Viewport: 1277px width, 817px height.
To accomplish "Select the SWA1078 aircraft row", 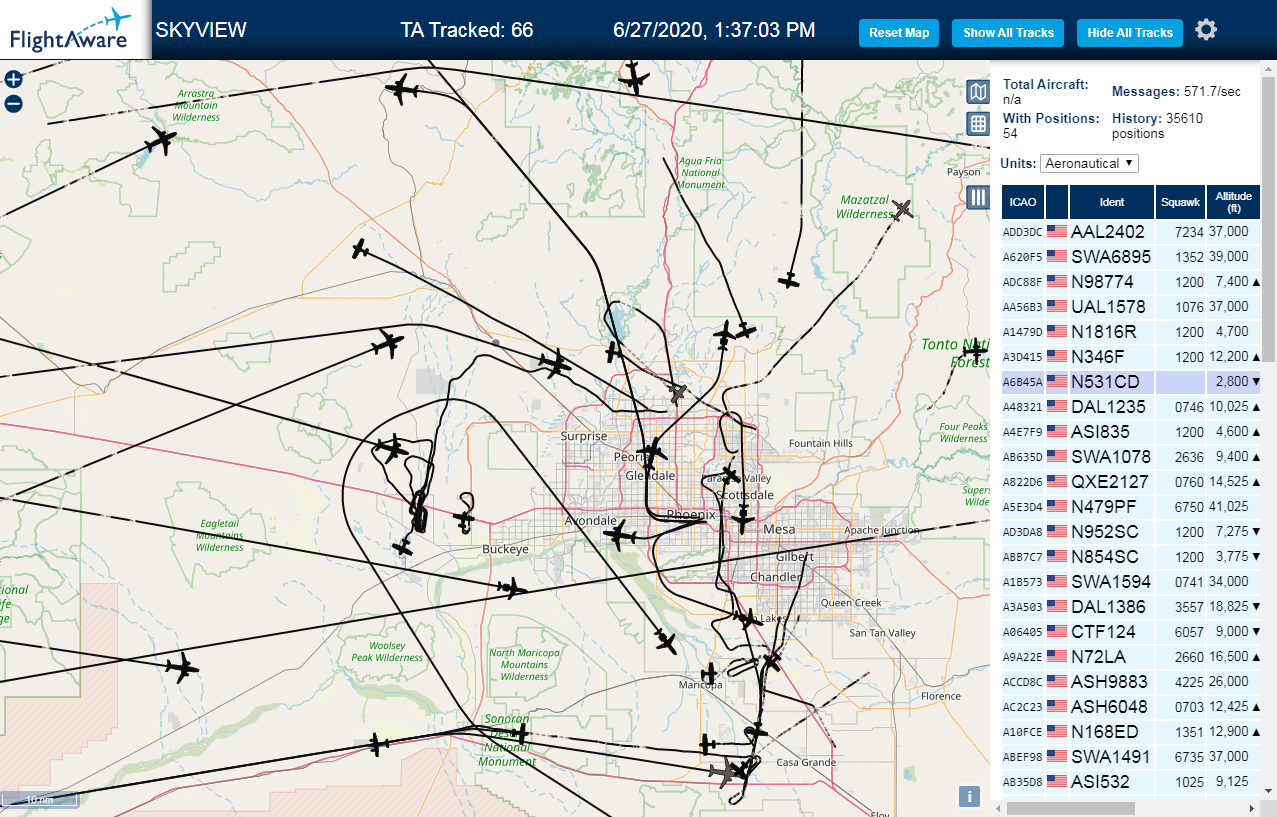I will pyautogui.click(x=1132, y=457).
